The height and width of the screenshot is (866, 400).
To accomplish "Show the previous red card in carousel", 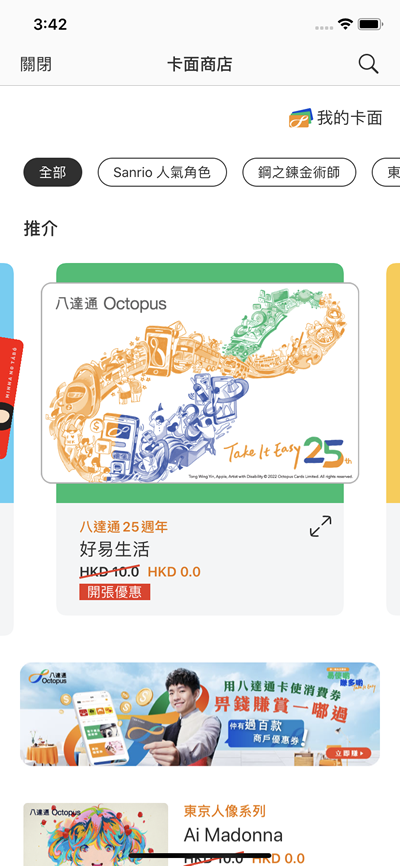I will click(x=7, y=400).
